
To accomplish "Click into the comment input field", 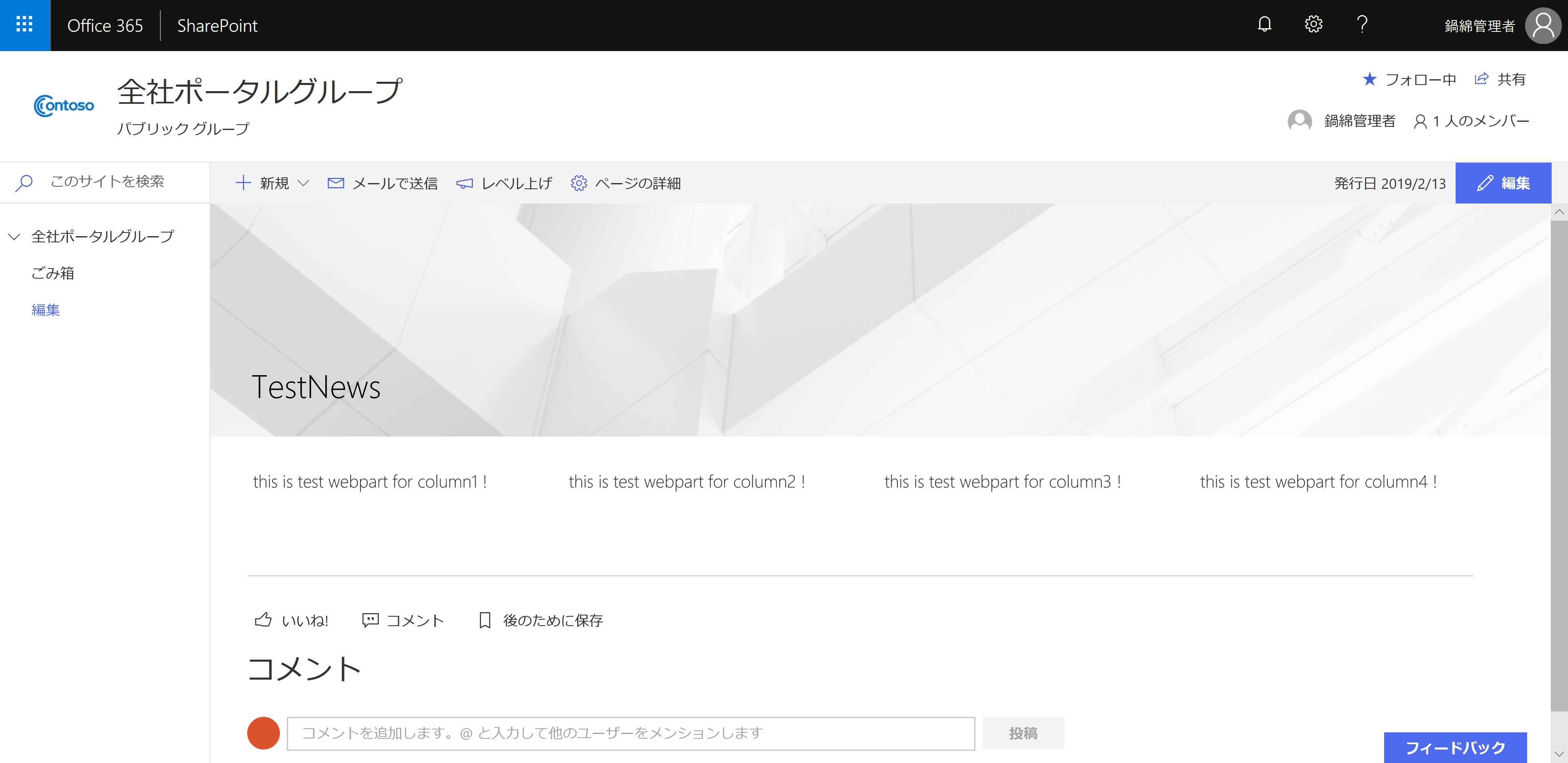I will (x=630, y=733).
